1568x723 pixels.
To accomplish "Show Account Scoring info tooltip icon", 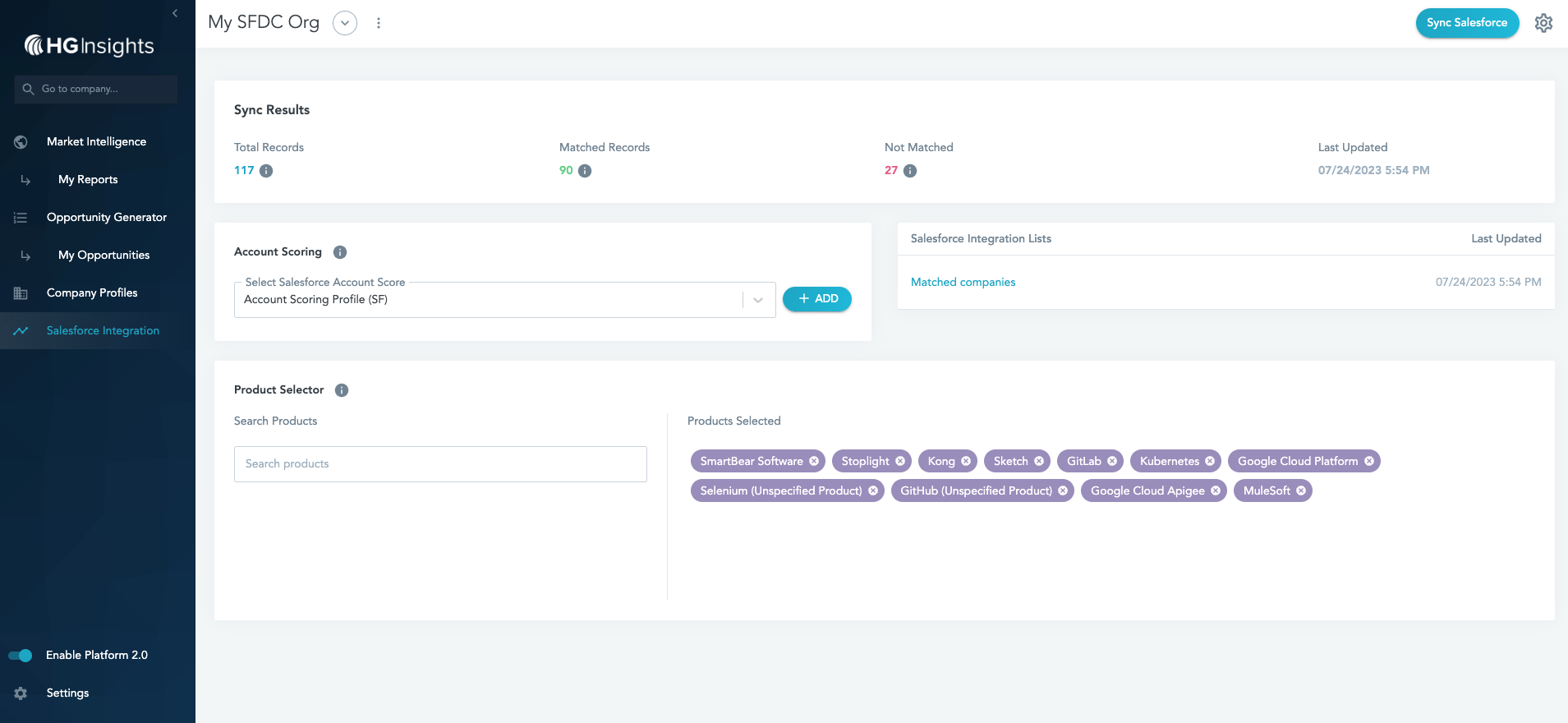I will point(340,252).
